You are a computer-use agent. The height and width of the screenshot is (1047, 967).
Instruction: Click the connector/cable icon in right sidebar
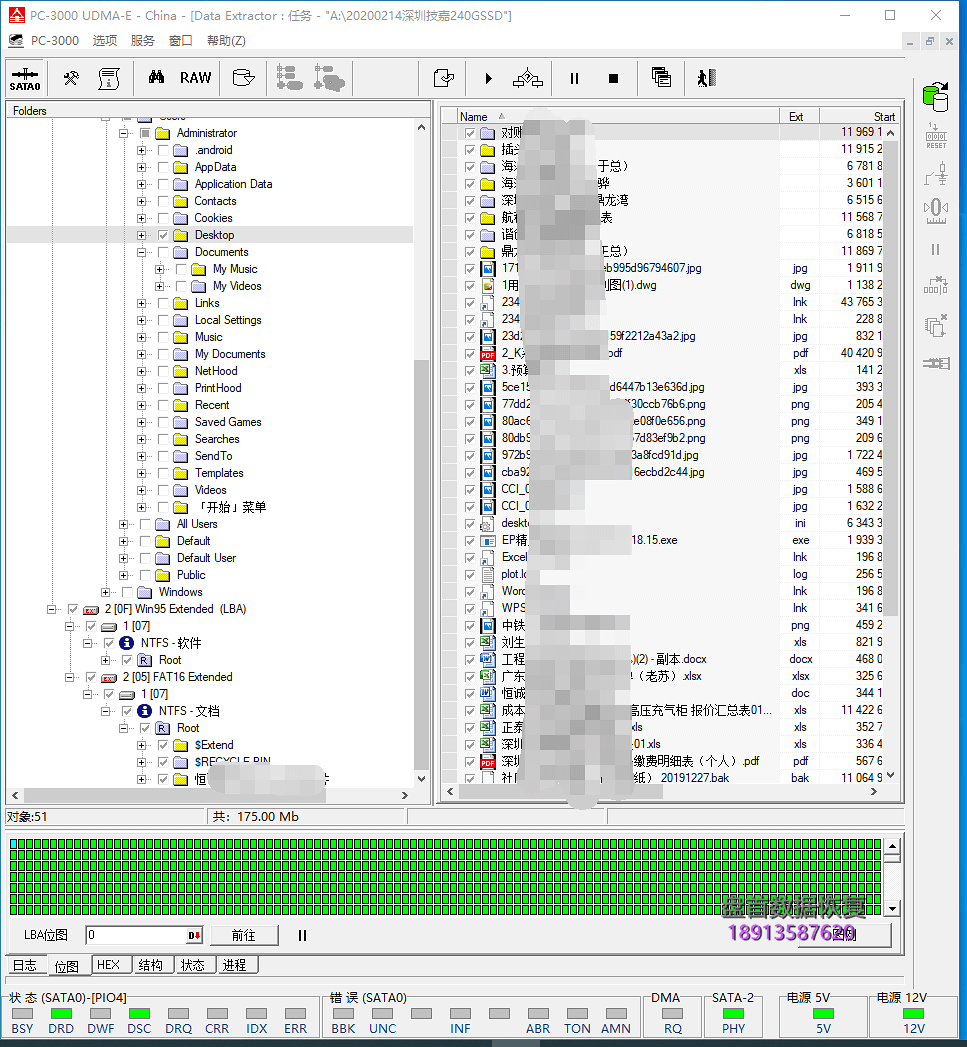coord(936,363)
